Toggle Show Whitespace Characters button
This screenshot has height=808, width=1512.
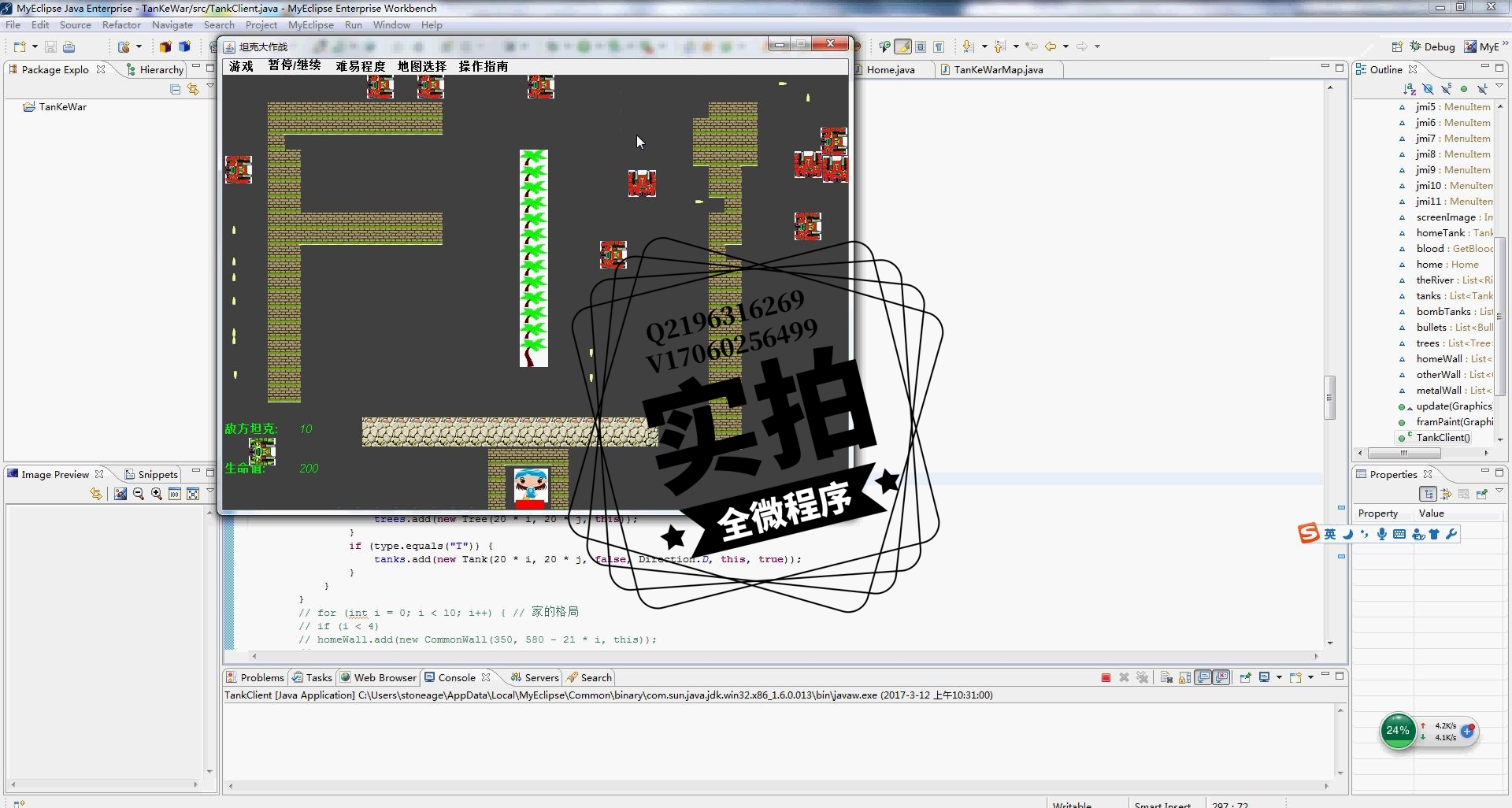point(939,47)
